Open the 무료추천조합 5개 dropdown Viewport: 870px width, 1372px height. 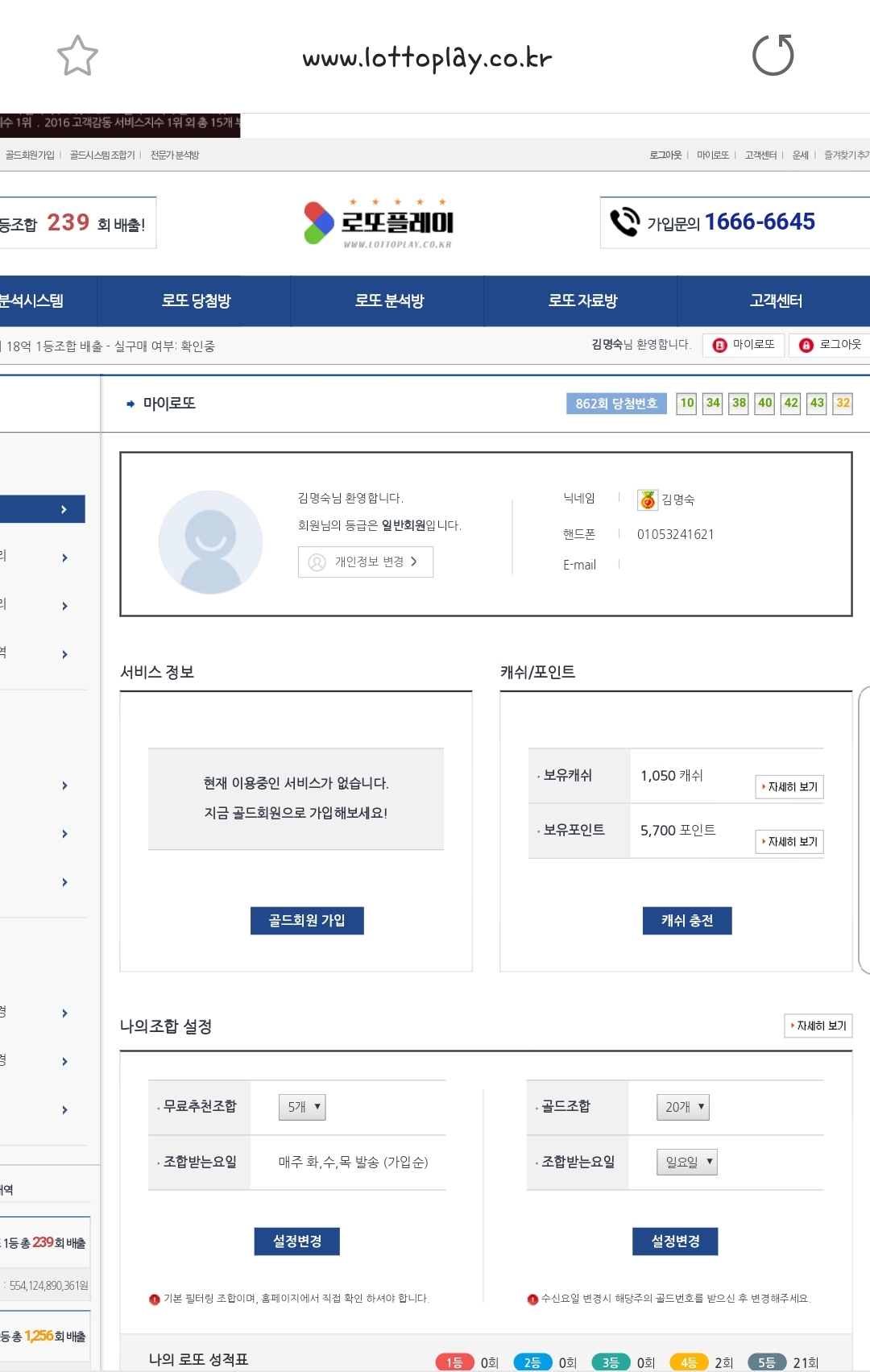[302, 1107]
